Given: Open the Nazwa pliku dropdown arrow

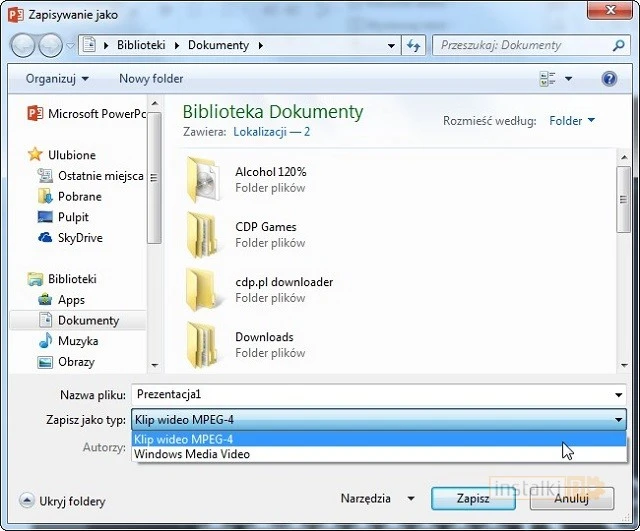Looking at the screenshot, I should [x=618, y=395].
